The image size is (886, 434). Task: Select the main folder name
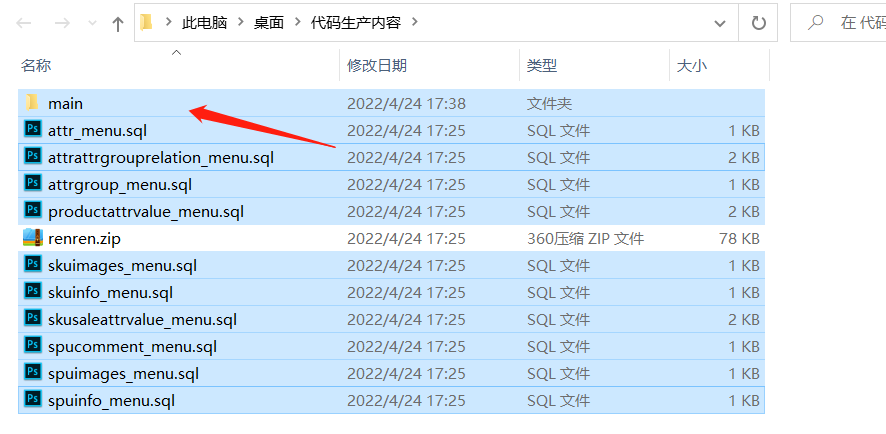66,103
